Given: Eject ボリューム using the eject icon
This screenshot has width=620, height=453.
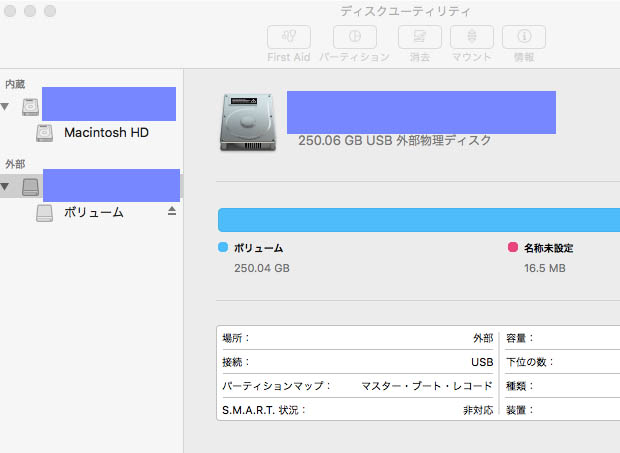Looking at the screenshot, I should (x=171, y=211).
